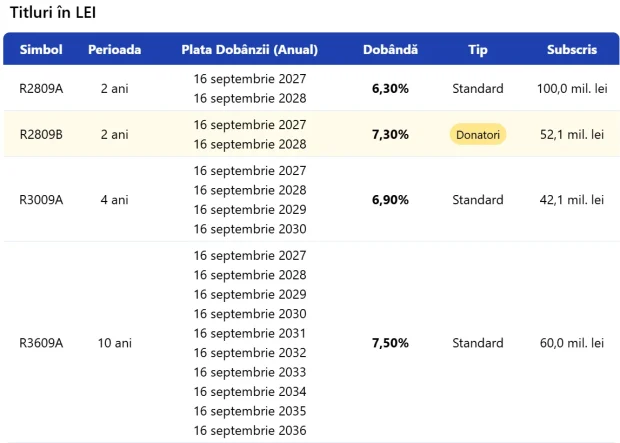Click the Plata Dobânzii (Anual) header
The width and height of the screenshot is (620, 443).
[250, 49]
